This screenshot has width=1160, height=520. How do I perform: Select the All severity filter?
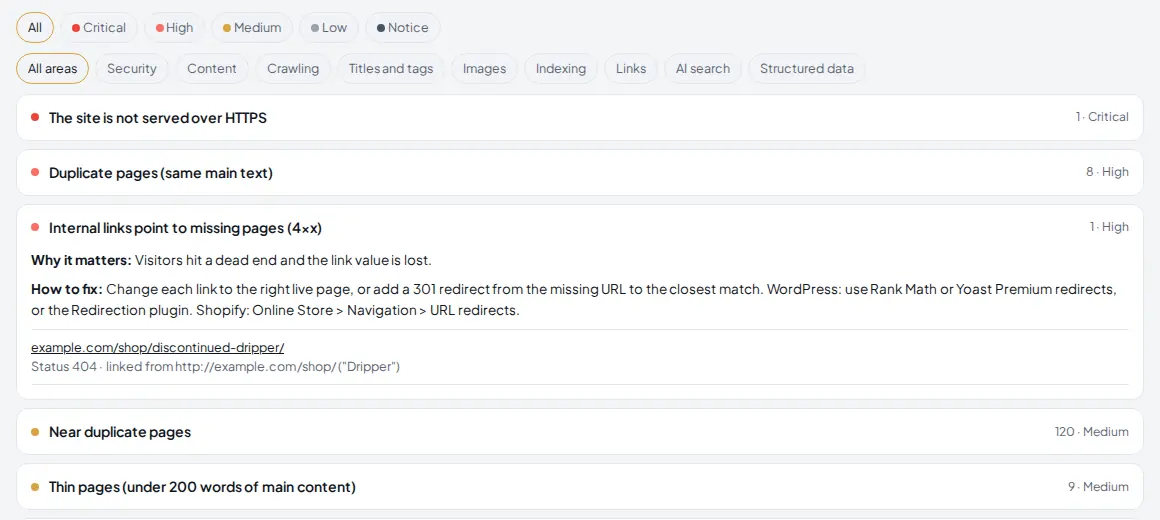pyautogui.click(x=35, y=27)
